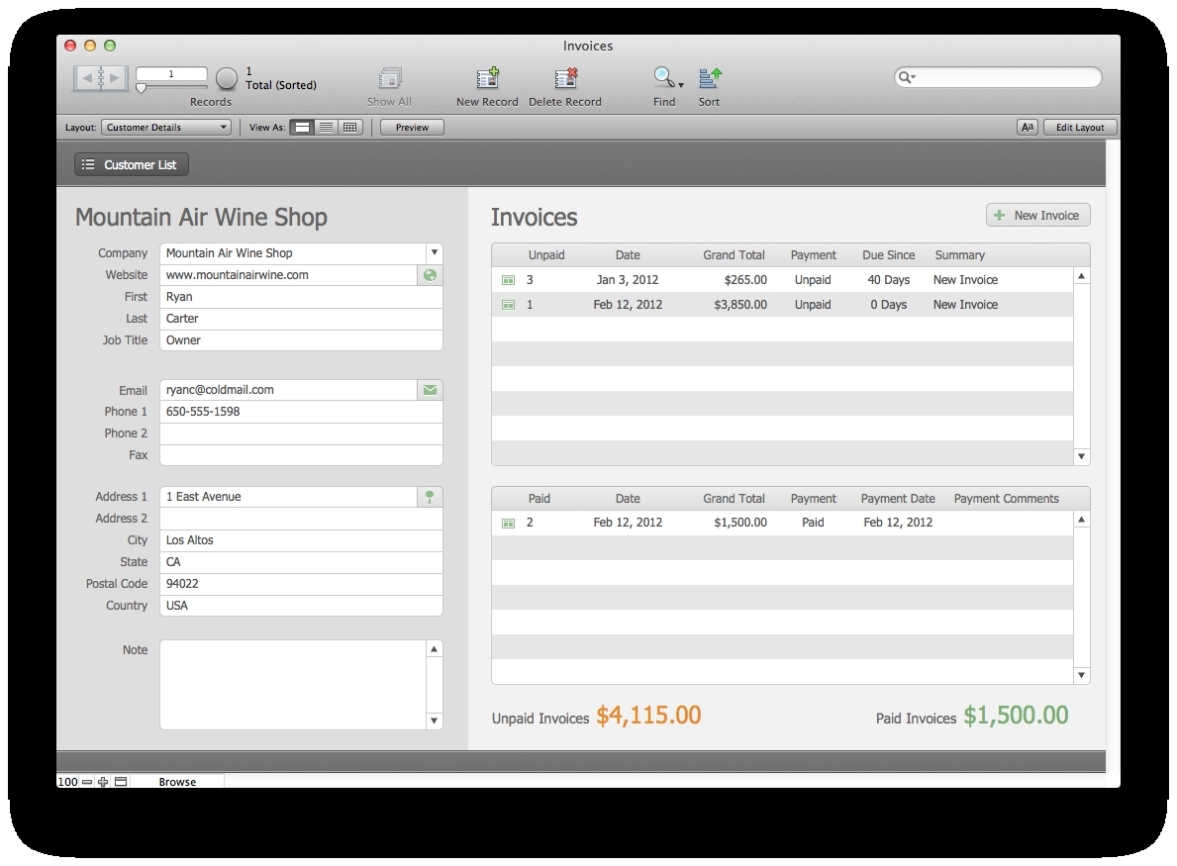Click the Job Title field Owner
Screen dimensions: 1177x866
pyautogui.click(x=301, y=341)
